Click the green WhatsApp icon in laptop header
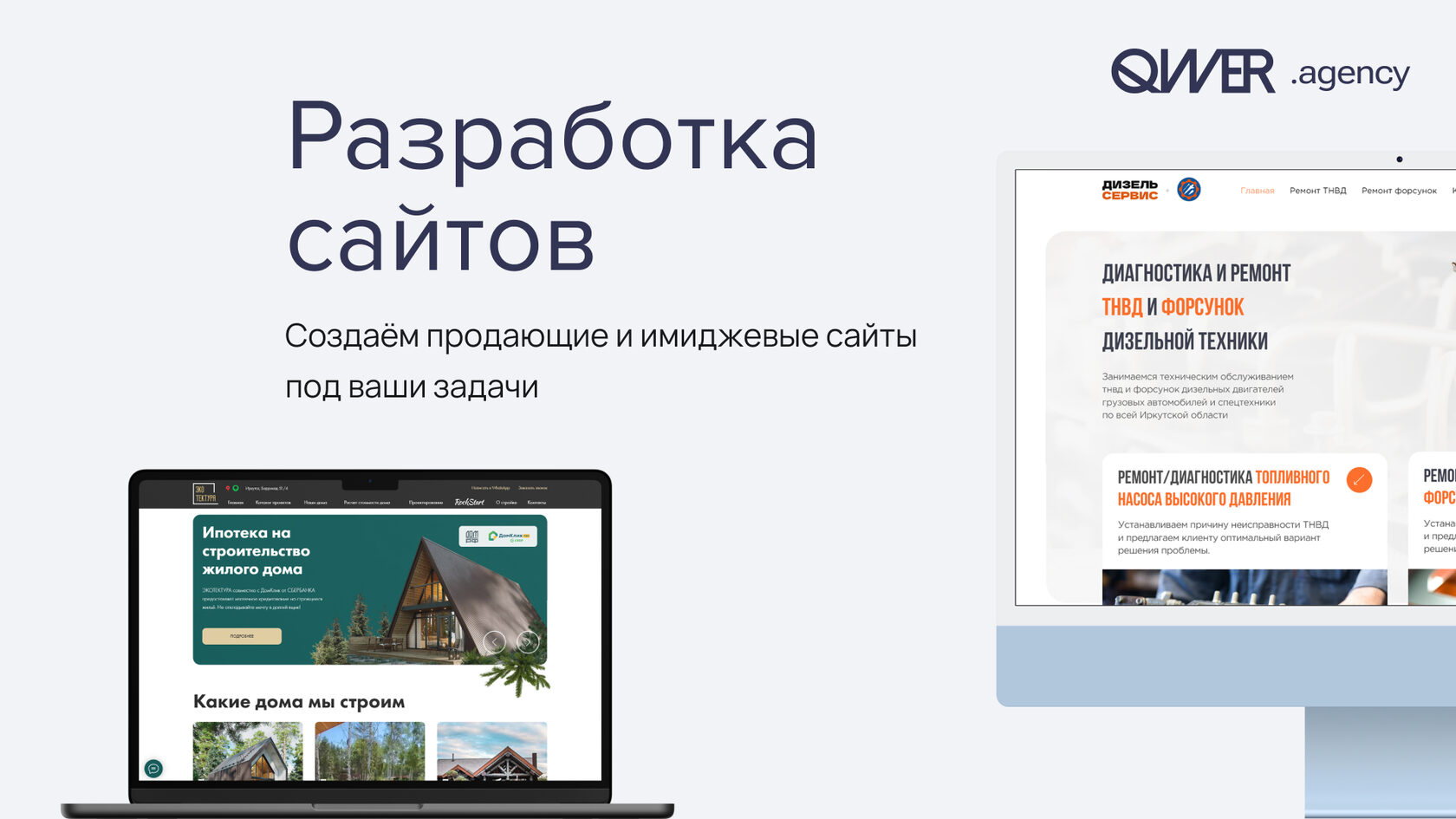 [236, 488]
